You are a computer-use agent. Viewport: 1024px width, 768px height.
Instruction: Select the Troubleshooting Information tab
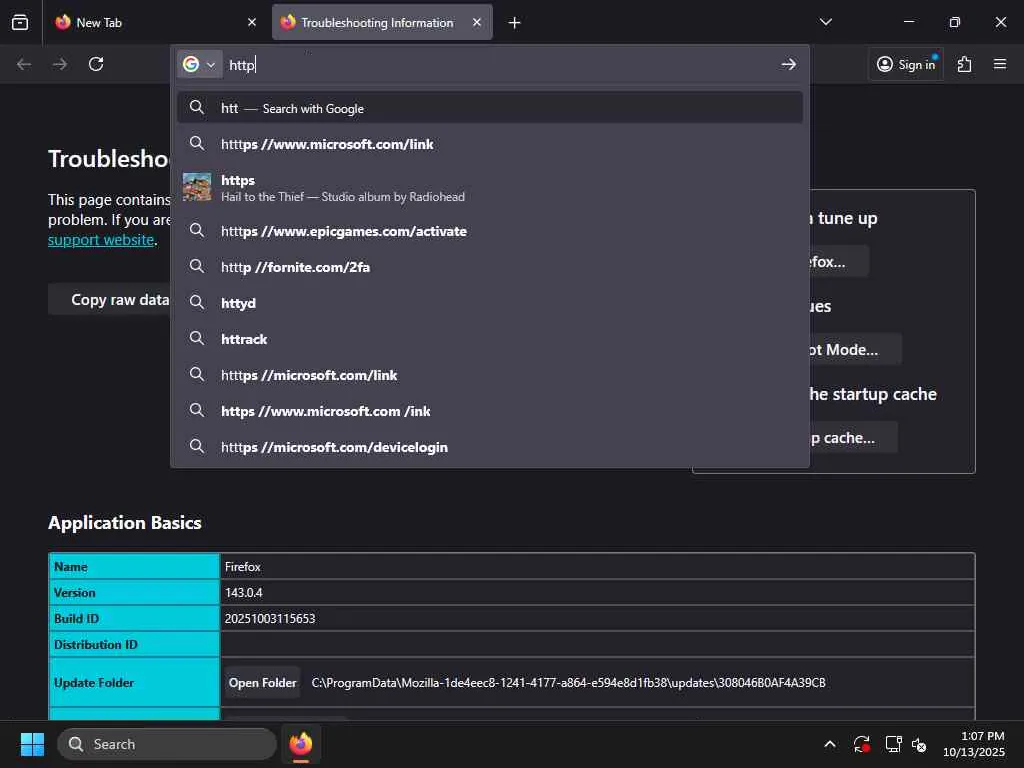click(x=382, y=22)
